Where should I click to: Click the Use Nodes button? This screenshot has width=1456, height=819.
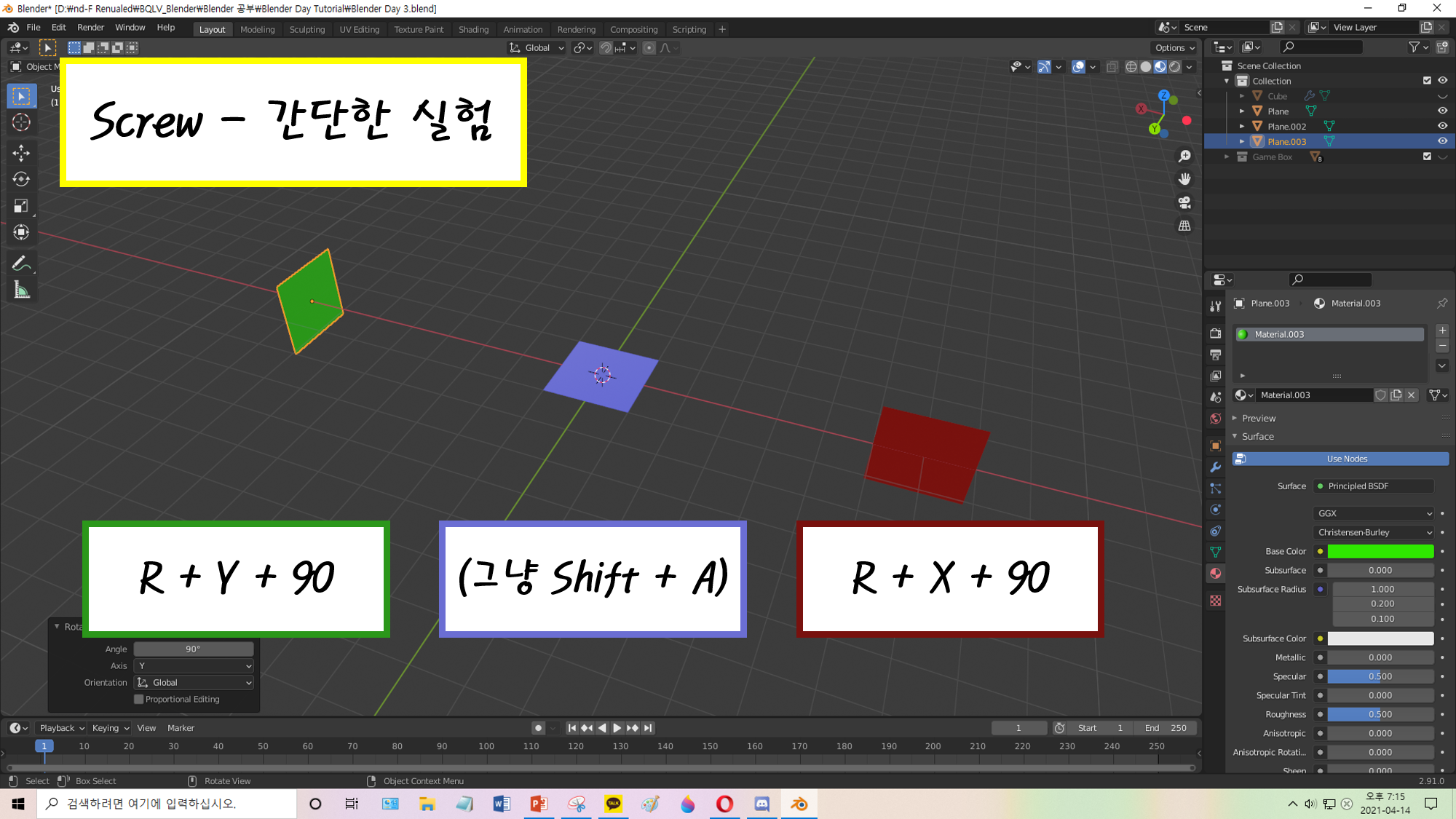point(1346,459)
